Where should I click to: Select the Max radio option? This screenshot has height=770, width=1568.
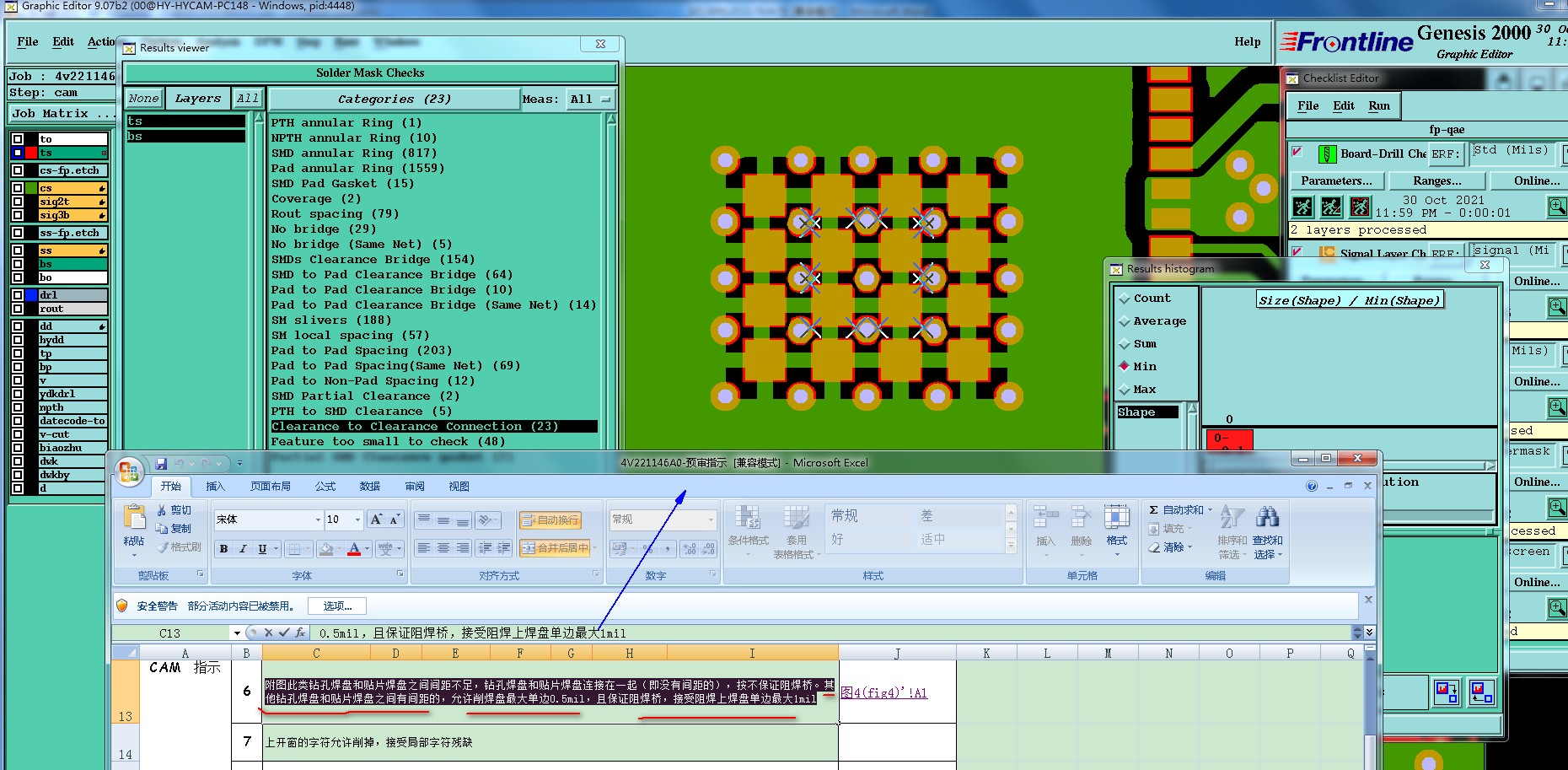(1125, 390)
